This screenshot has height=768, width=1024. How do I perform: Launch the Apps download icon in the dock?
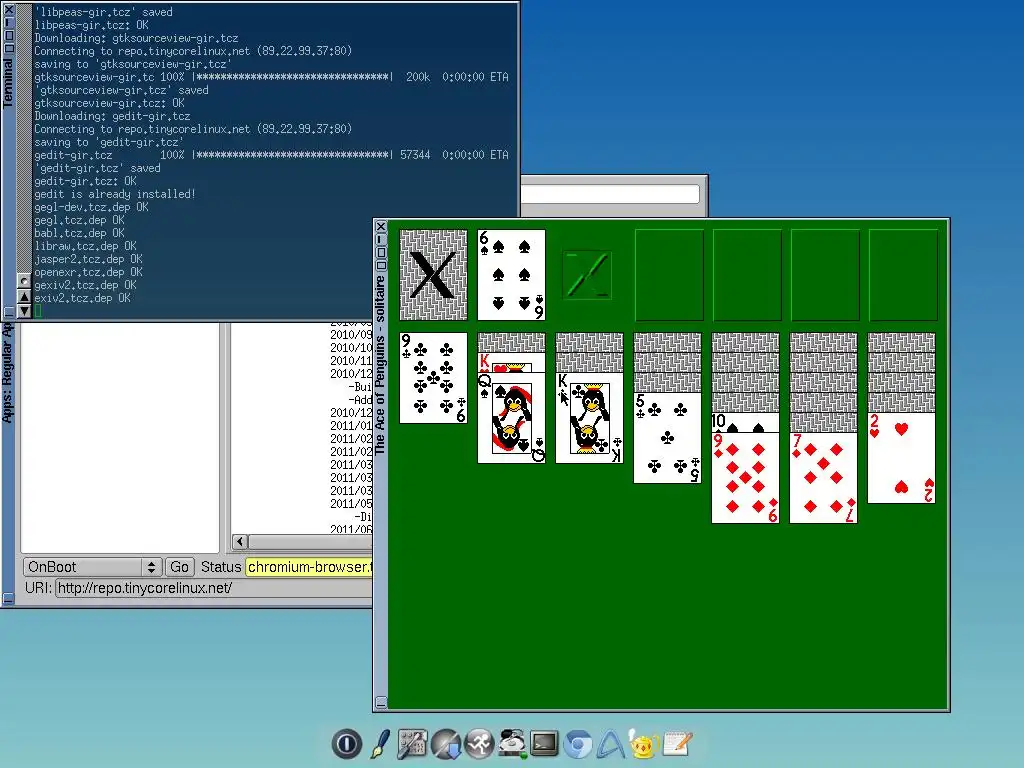447,744
